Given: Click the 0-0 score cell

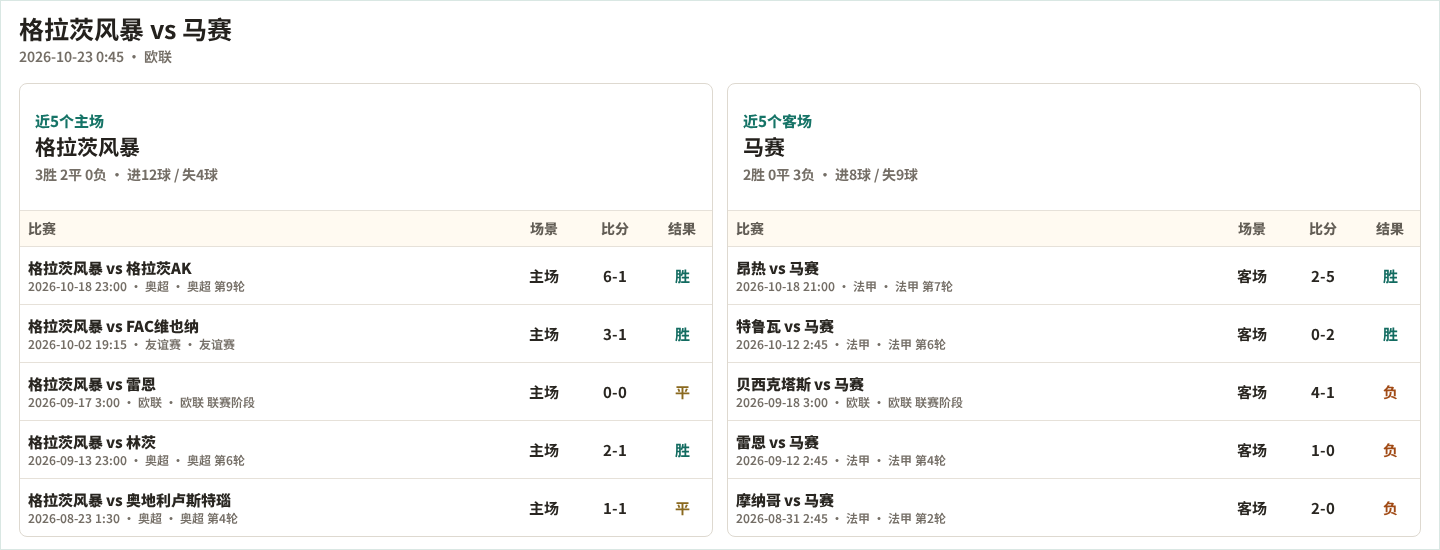Looking at the screenshot, I should click(615, 392).
